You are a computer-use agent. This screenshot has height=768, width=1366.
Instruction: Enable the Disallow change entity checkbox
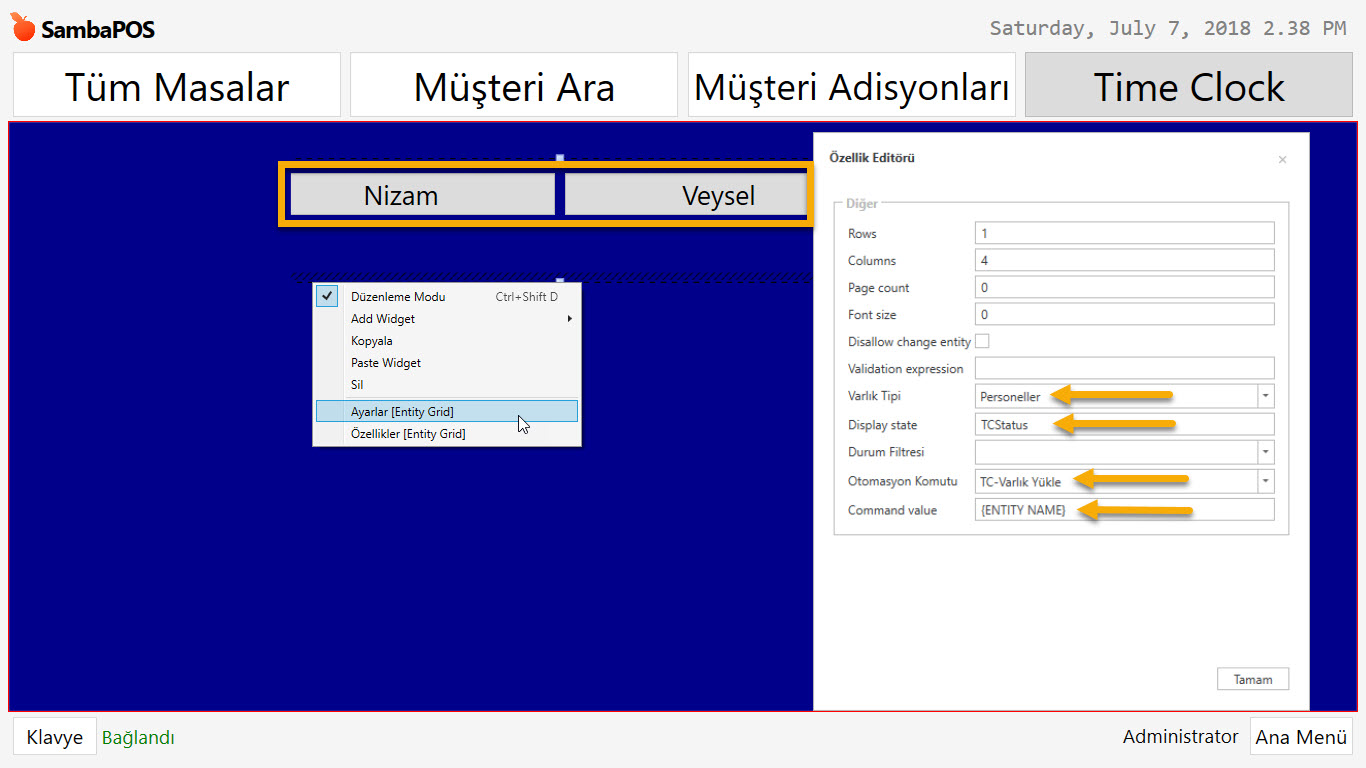tap(982, 340)
